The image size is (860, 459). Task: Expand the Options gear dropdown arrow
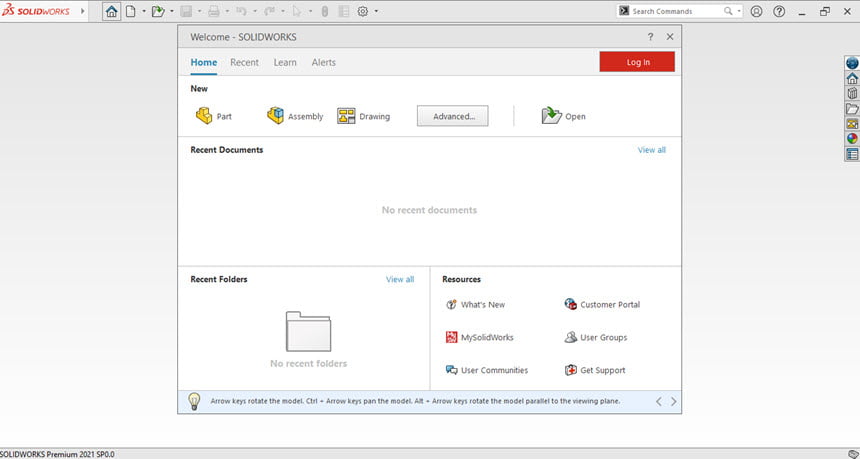(x=376, y=12)
